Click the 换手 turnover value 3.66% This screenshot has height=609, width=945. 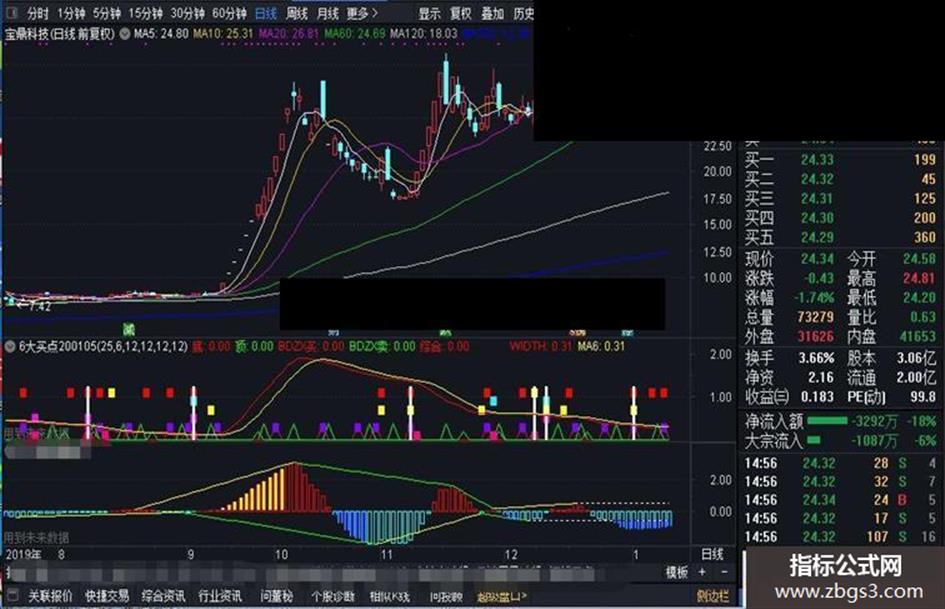point(816,358)
